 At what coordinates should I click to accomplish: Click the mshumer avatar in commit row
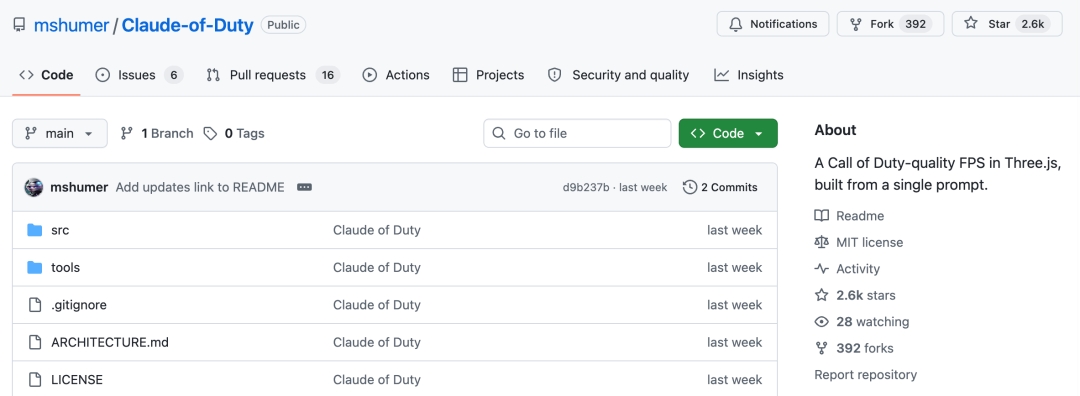[x=34, y=187]
